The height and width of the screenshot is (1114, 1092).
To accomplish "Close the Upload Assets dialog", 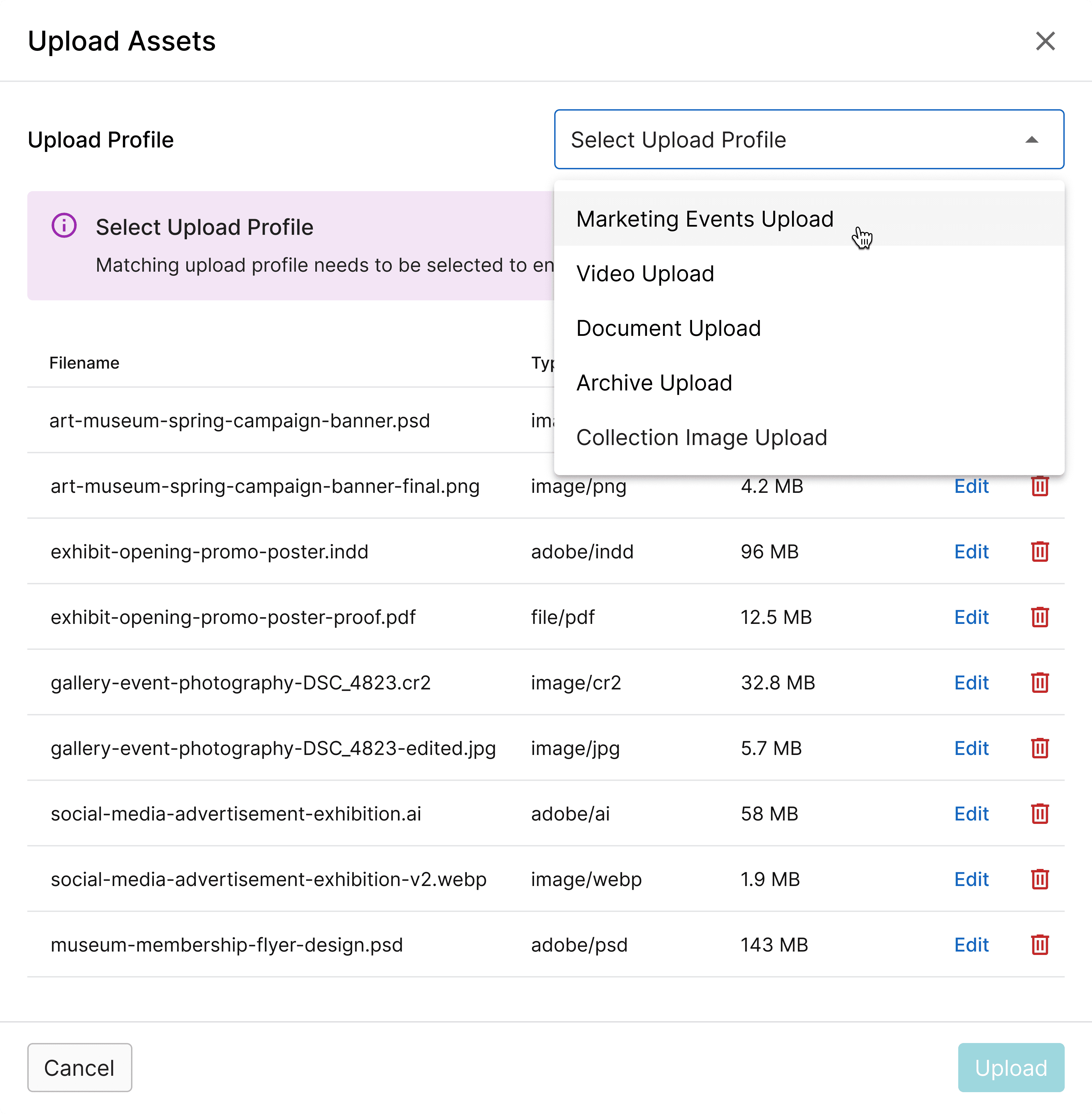I will tap(1045, 41).
